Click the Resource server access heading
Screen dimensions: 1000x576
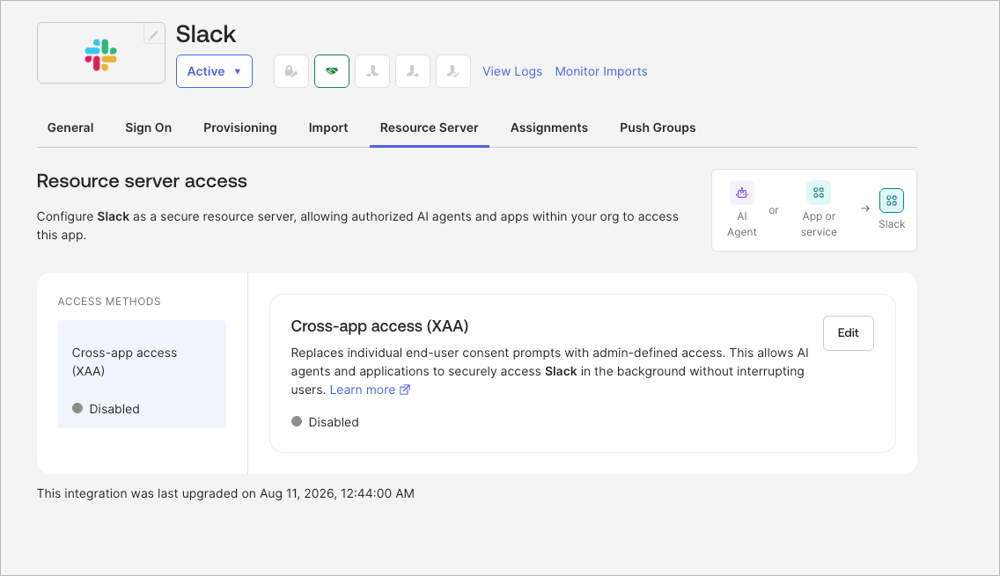point(142,181)
